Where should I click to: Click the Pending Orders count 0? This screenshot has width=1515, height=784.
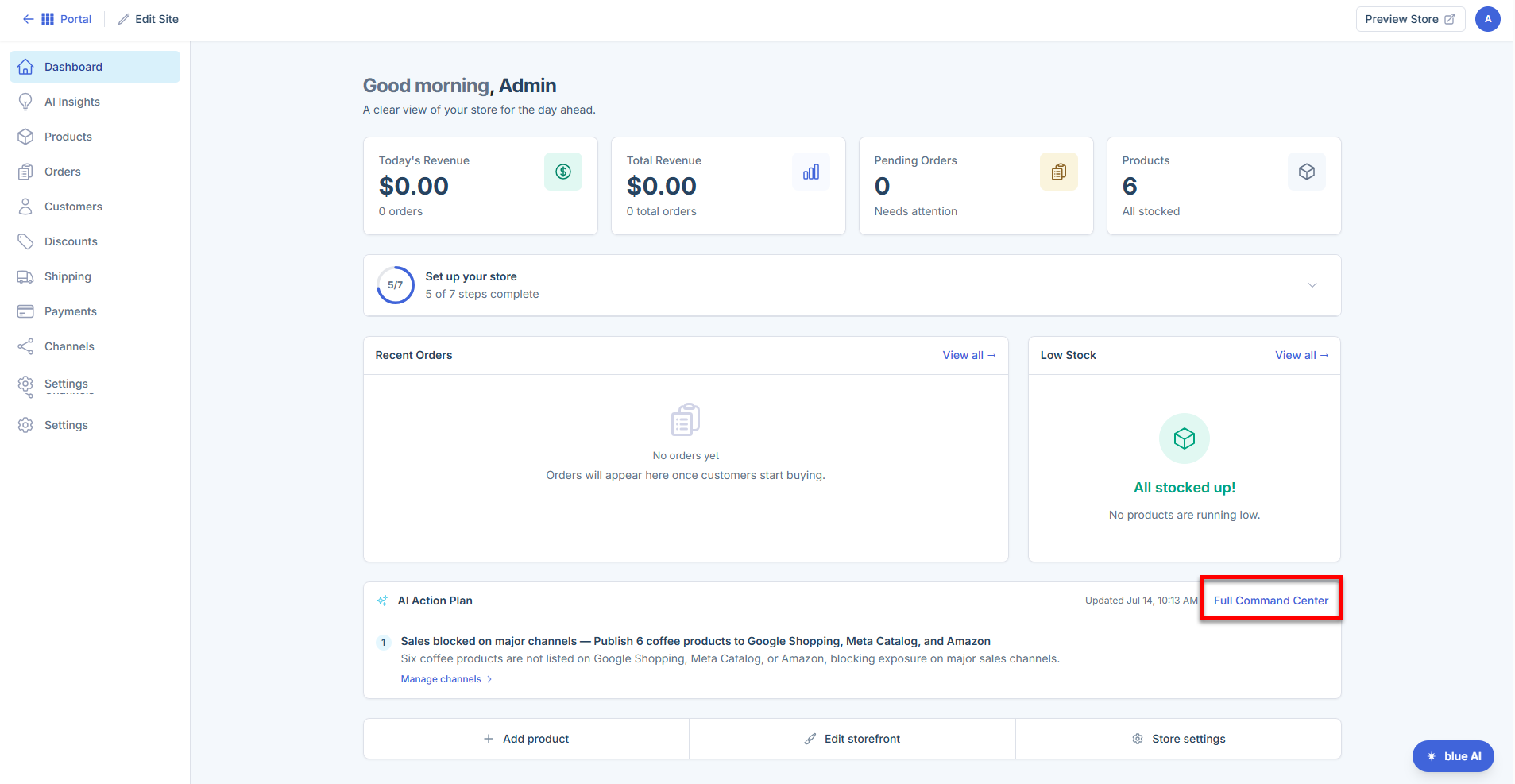pos(882,186)
